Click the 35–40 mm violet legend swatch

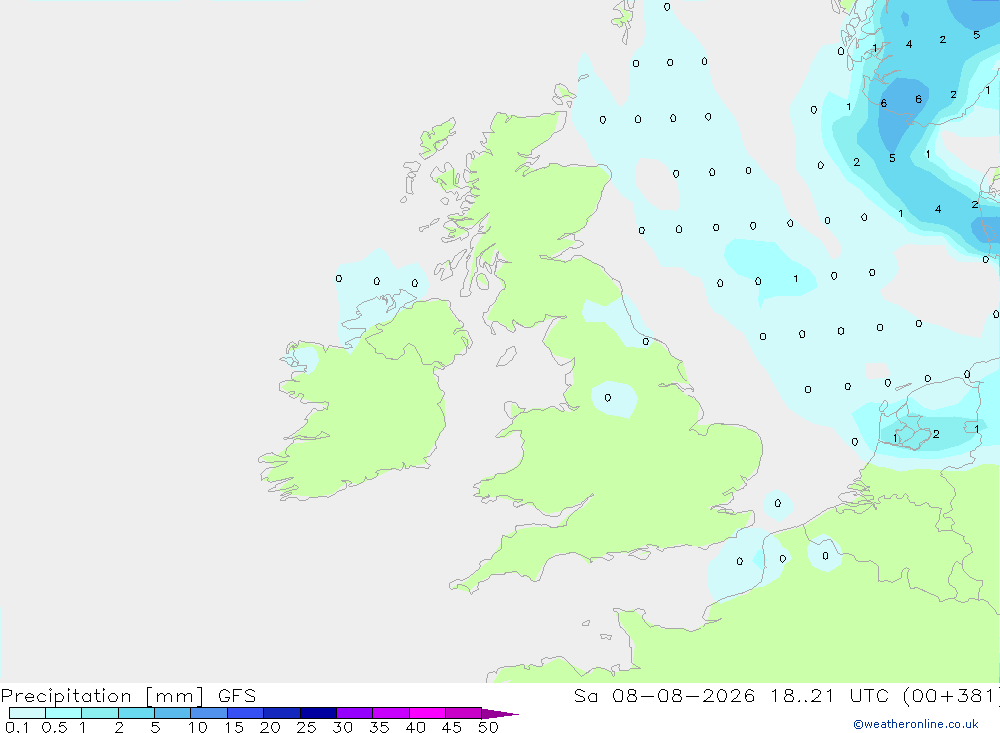(x=390, y=713)
